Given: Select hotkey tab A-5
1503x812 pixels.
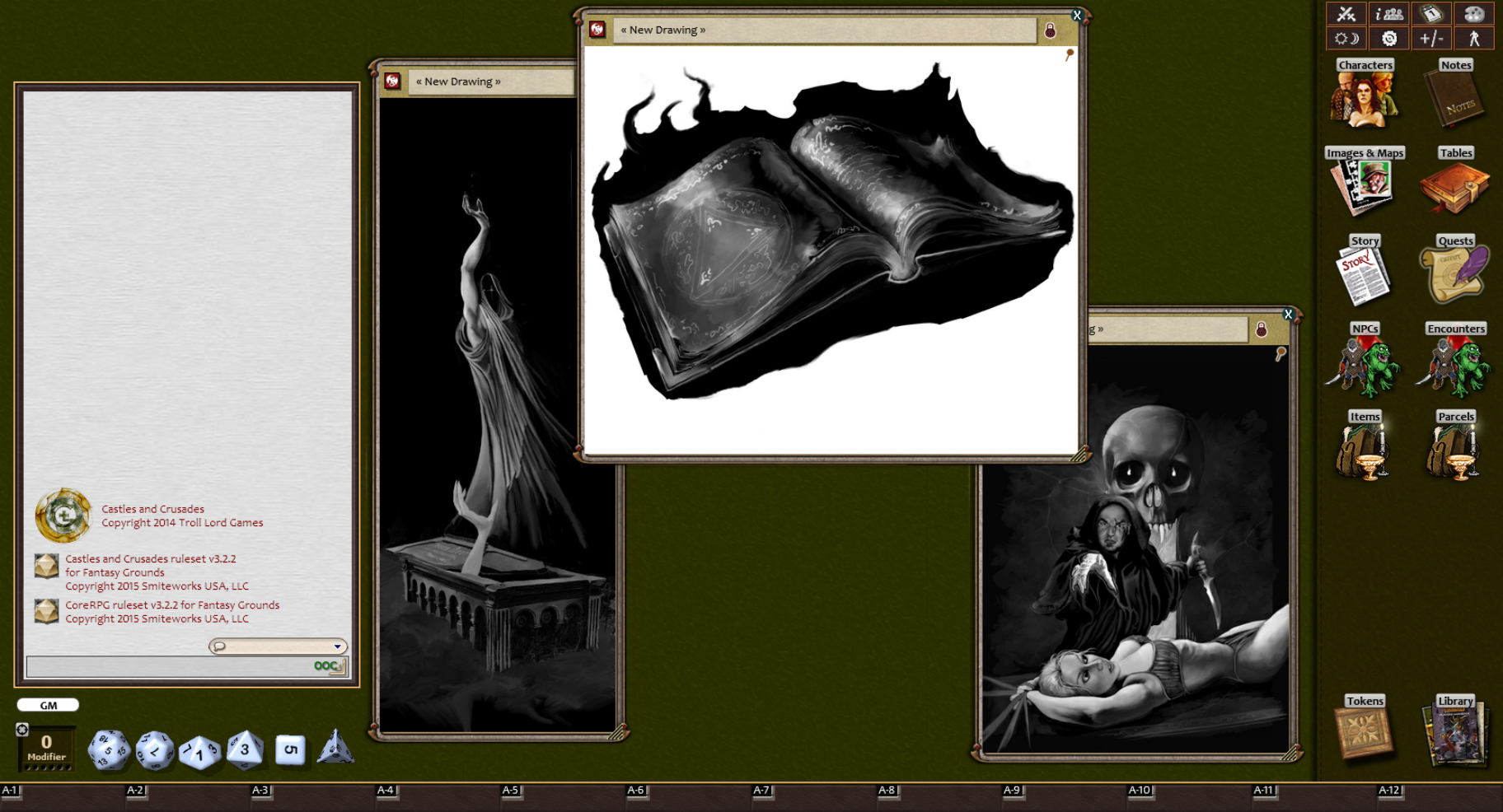Looking at the screenshot, I should point(509,790).
